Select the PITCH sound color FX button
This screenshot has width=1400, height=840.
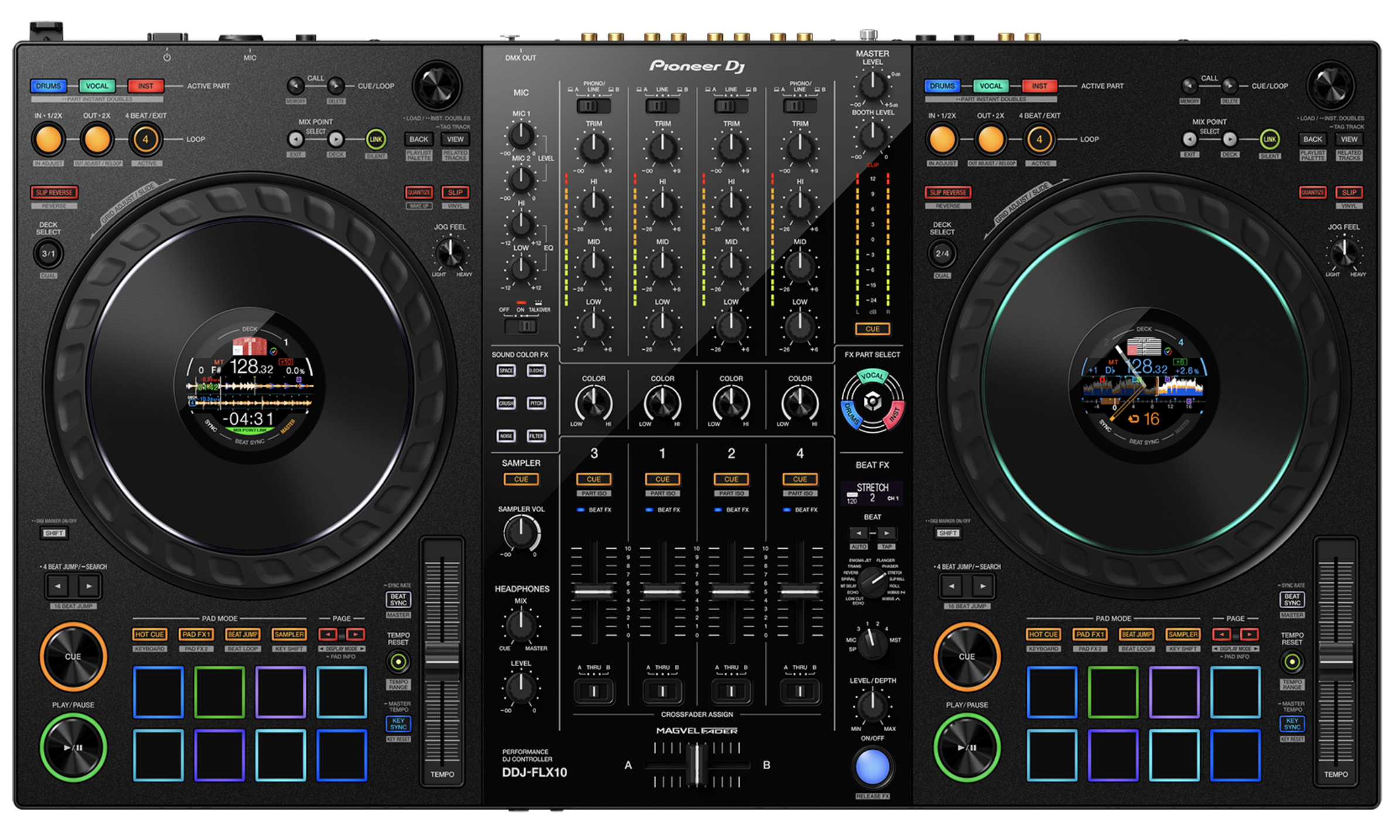537,404
